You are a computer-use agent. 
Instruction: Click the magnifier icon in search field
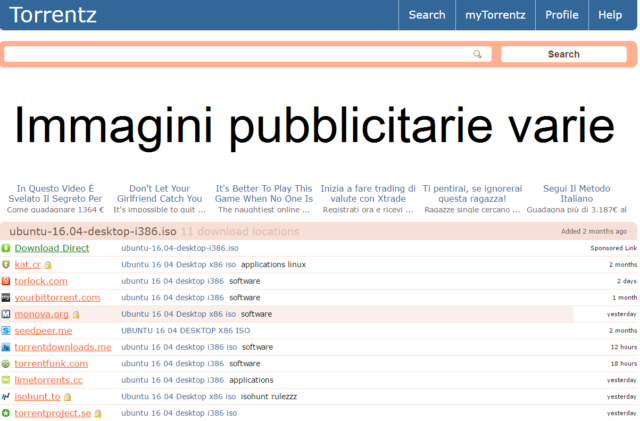tap(477, 54)
